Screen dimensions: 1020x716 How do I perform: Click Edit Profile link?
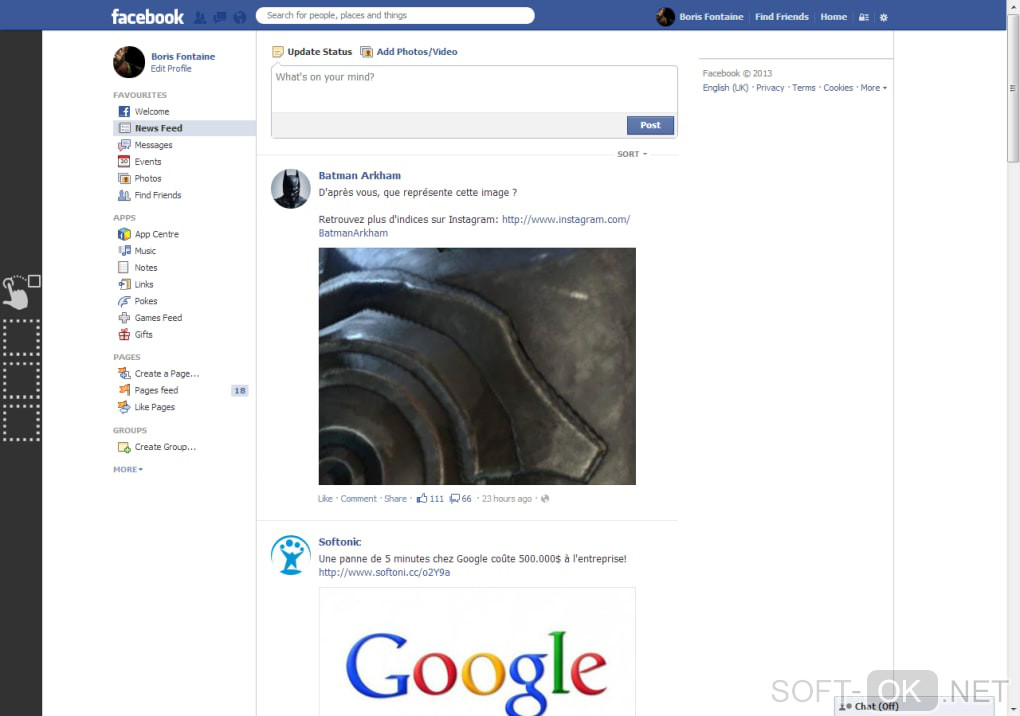[171, 68]
